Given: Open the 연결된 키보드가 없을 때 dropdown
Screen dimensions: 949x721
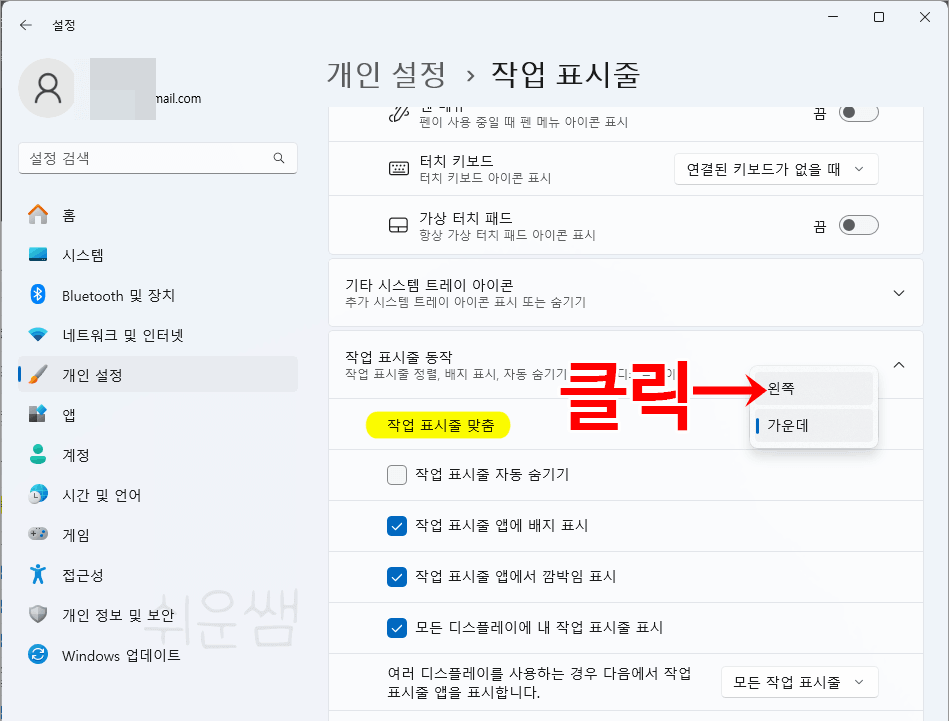Looking at the screenshot, I should pos(776,169).
